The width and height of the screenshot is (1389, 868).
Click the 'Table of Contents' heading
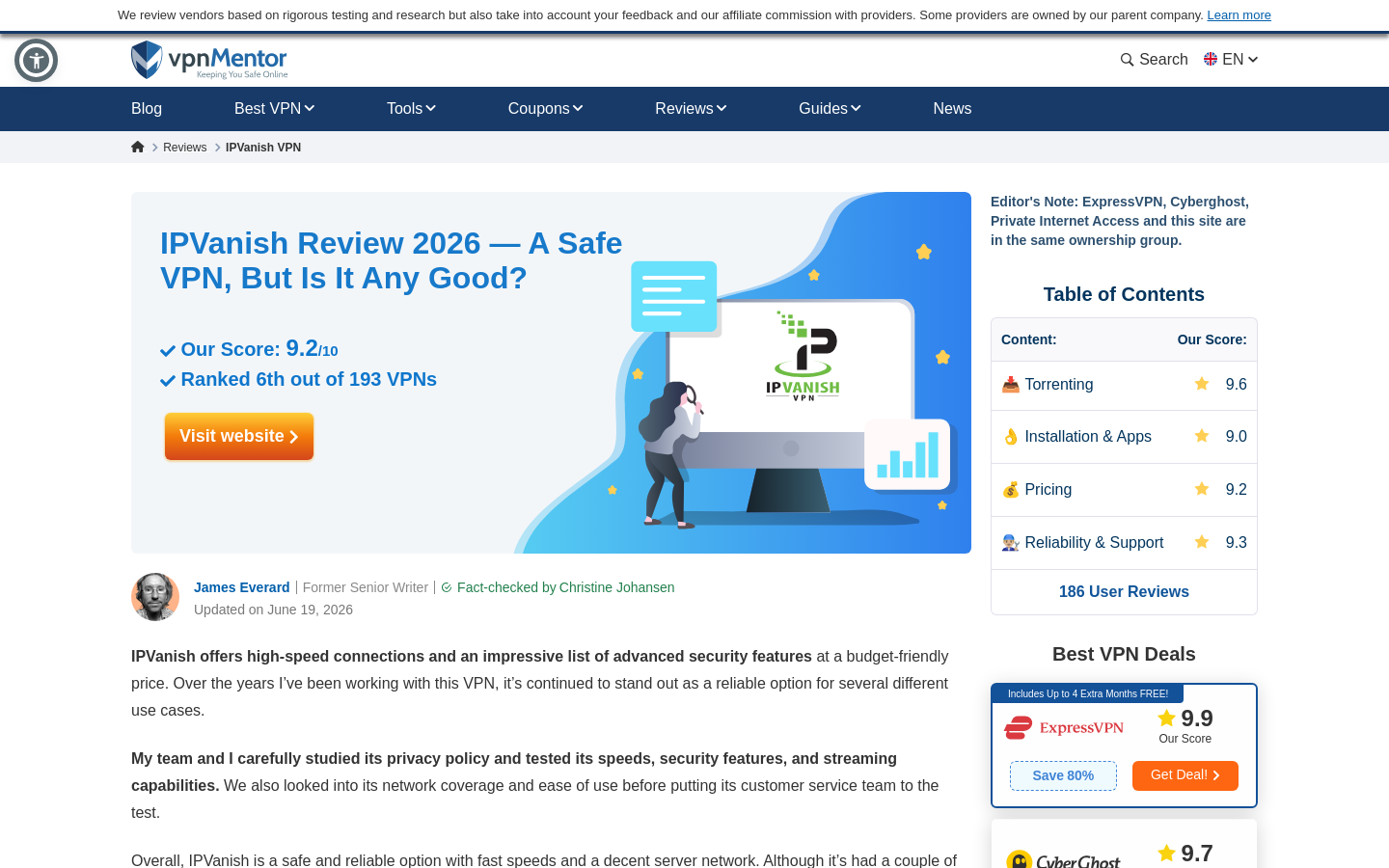coord(1124,294)
